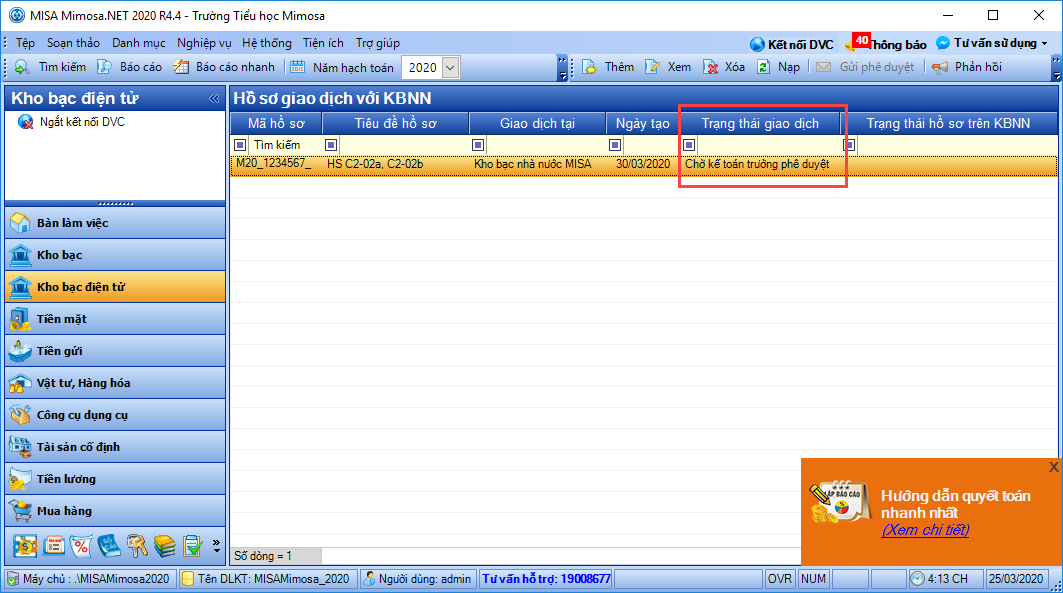Open the Hệ thống menu
This screenshot has width=1063, height=593.
pos(267,43)
